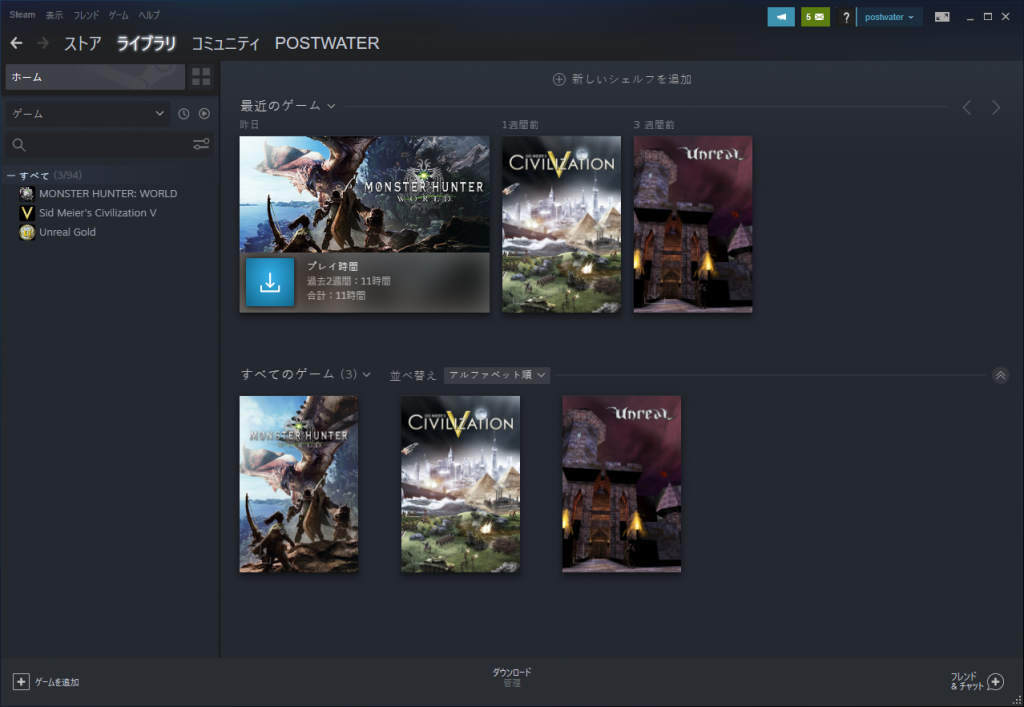Click Monster Hunter icon in sidebar
Viewport: 1024px width, 707px height.
(27, 194)
